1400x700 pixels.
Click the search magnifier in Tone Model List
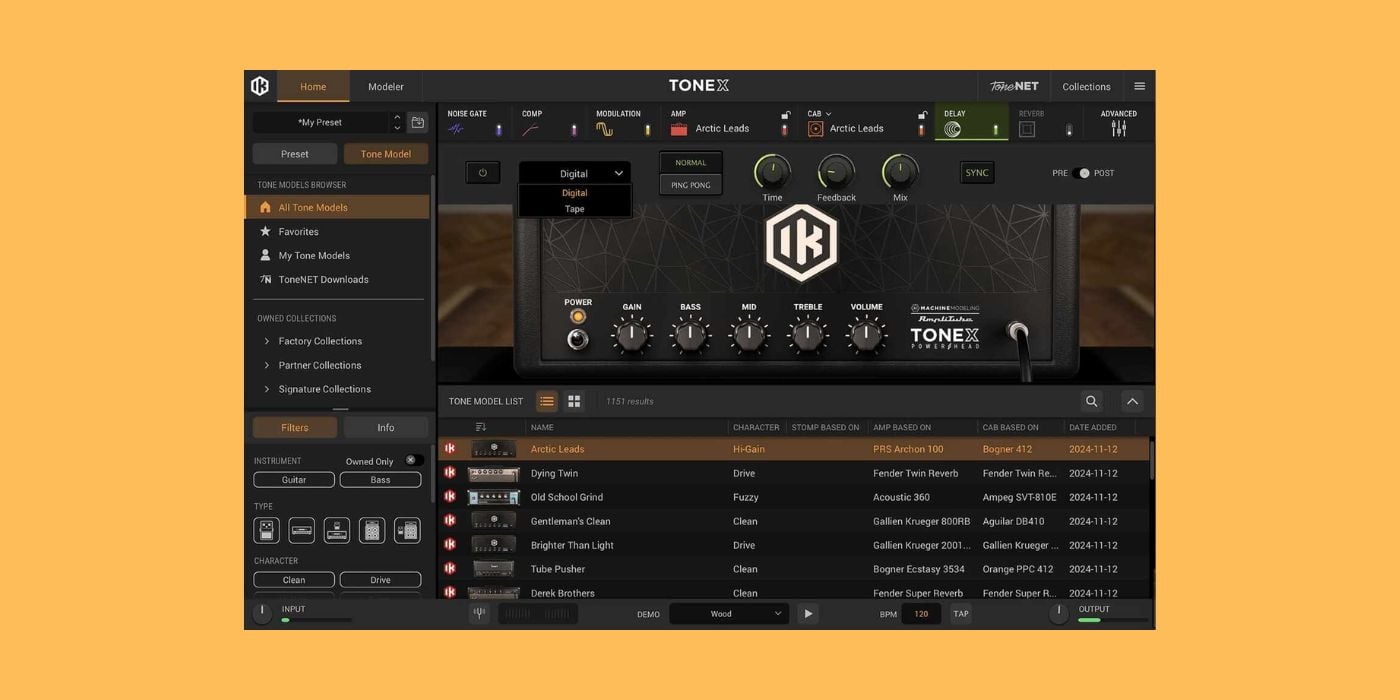[x=1091, y=401]
